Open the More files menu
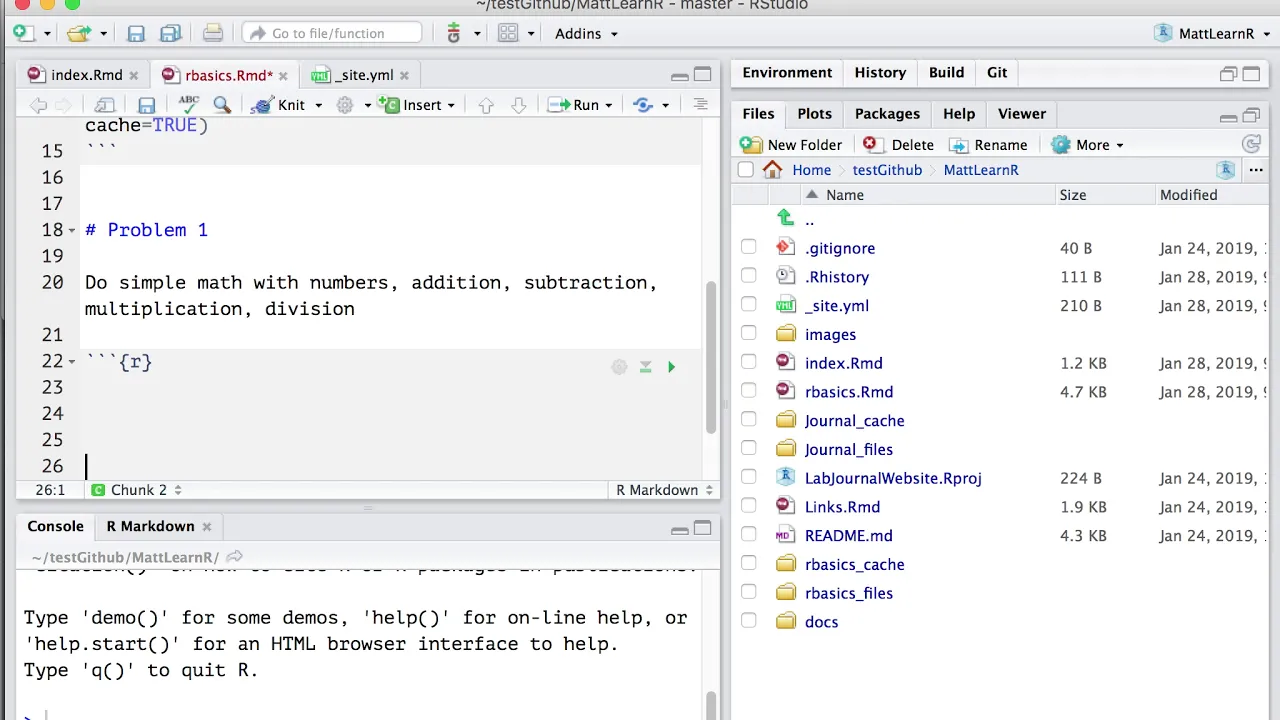1280x720 pixels. [x=1088, y=145]
